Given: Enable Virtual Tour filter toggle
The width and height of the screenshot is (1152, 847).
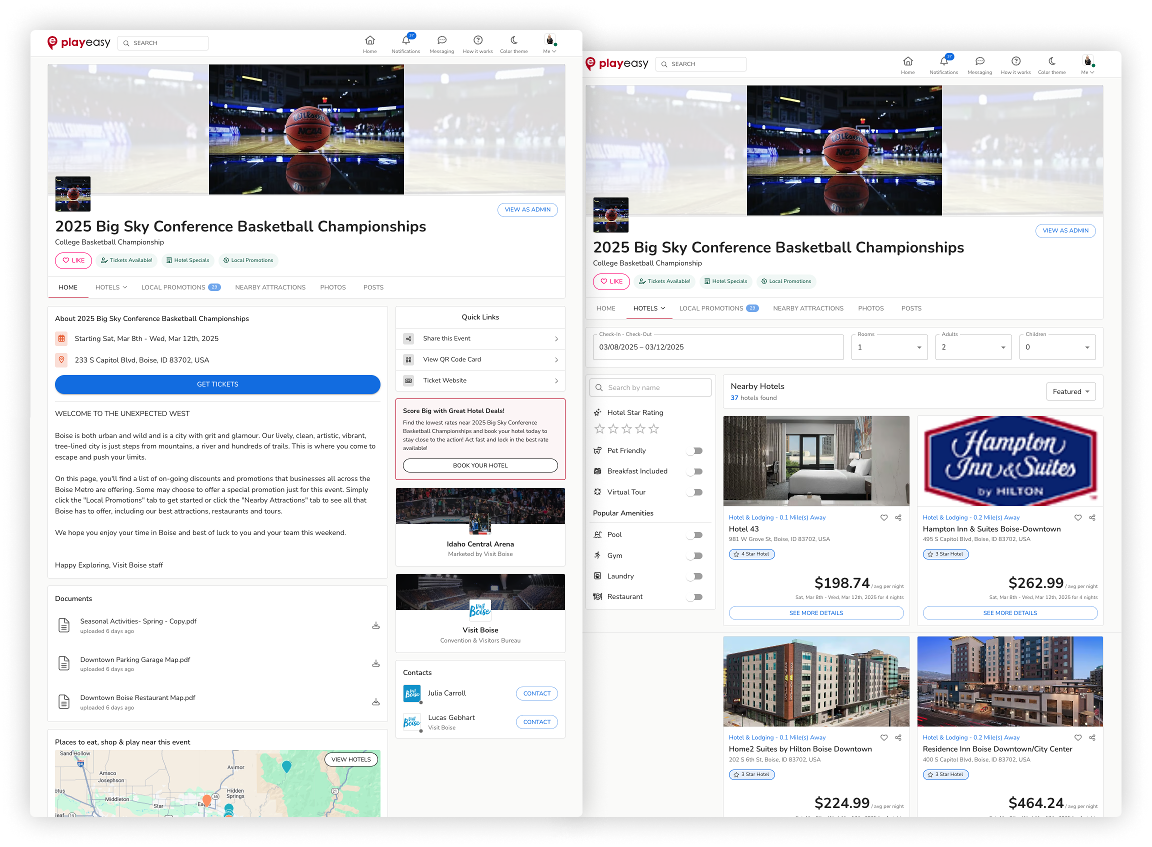Looking at the screenshot, I should [696, 492].
